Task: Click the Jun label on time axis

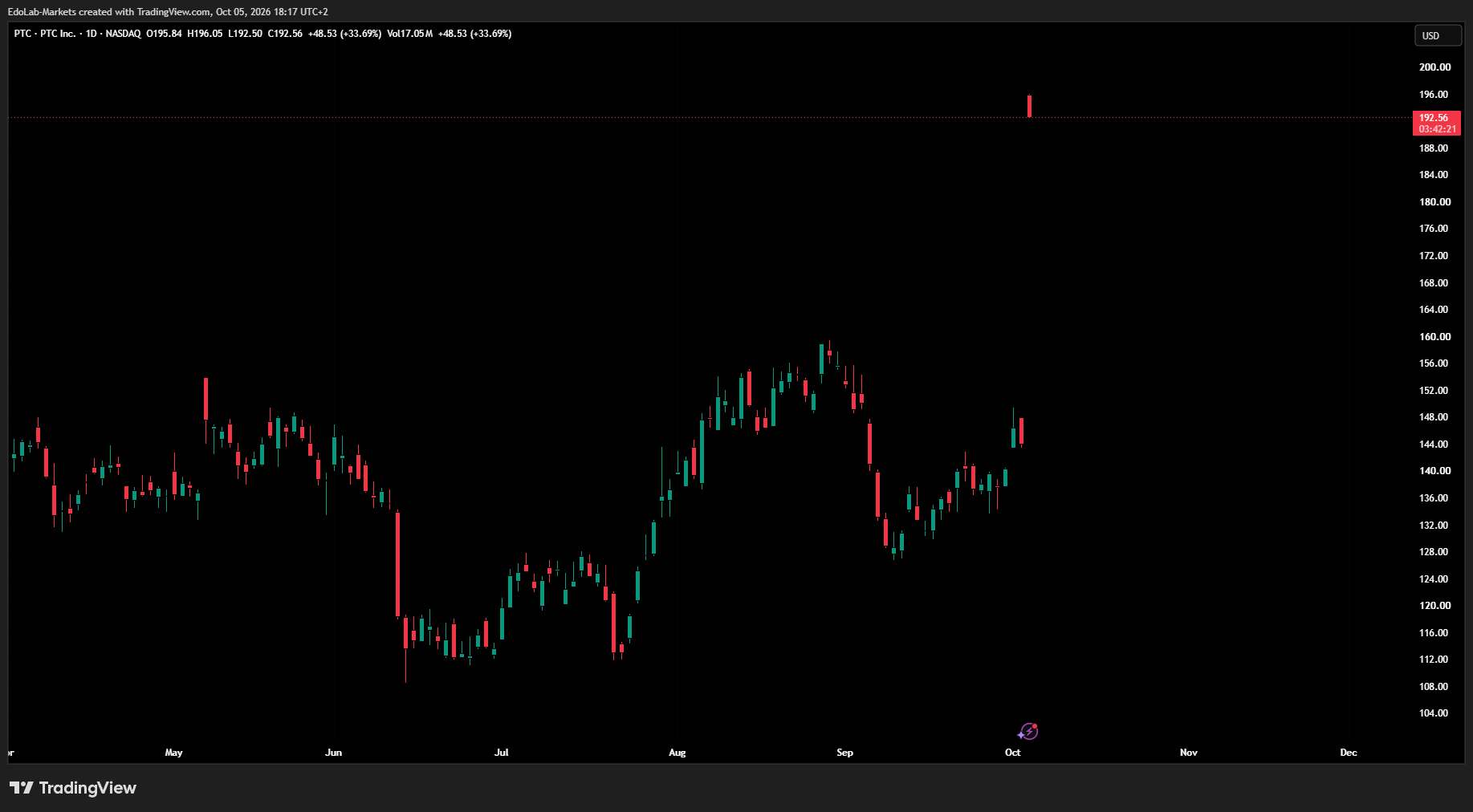Action: [333, 753]
